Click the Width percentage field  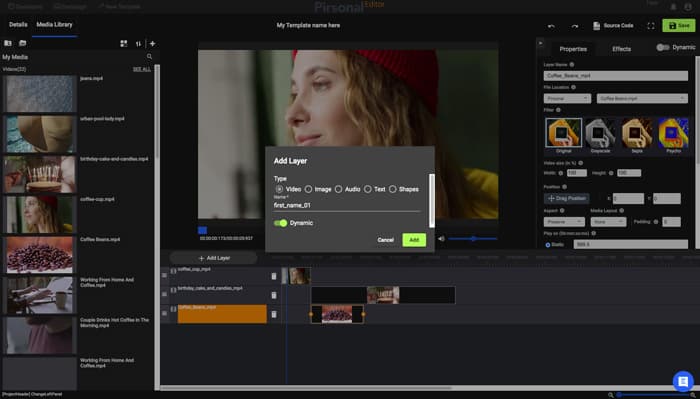pos(577,173)
